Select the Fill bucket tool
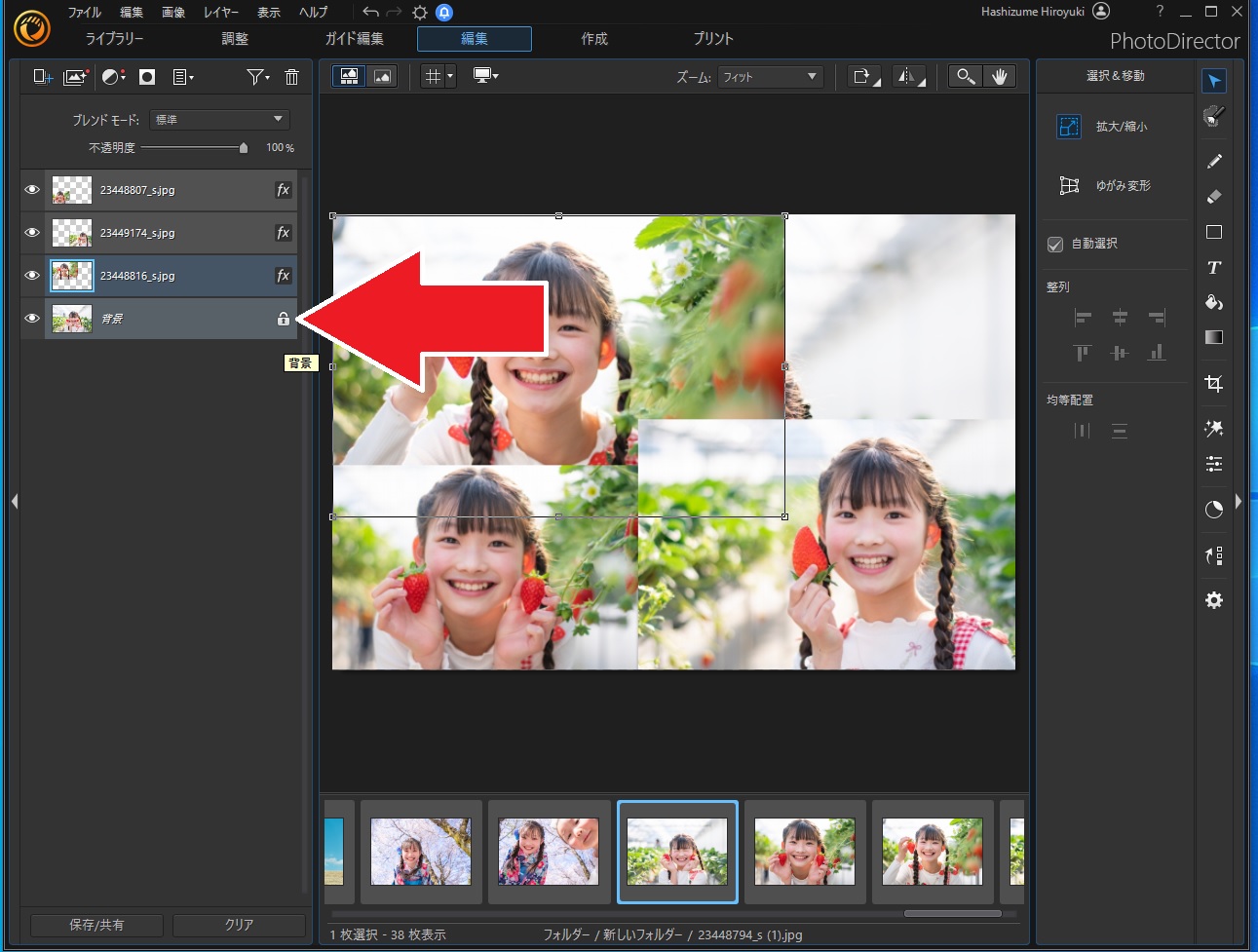This screenshot has width=1258, height=952. click(x=1213, y=303)
